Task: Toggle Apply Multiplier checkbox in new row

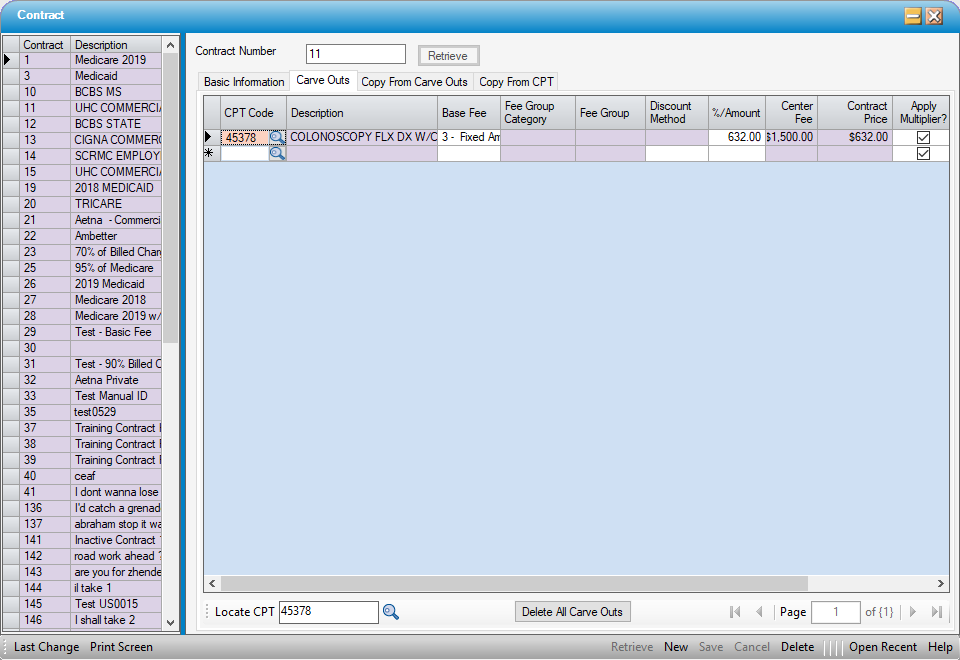Action: click(x=923, y=154)
